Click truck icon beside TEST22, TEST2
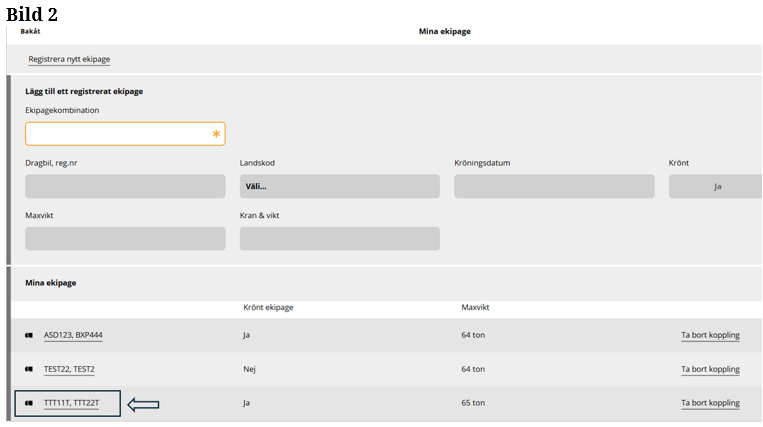The image size is (763, 427). click(x=30, y=370)
